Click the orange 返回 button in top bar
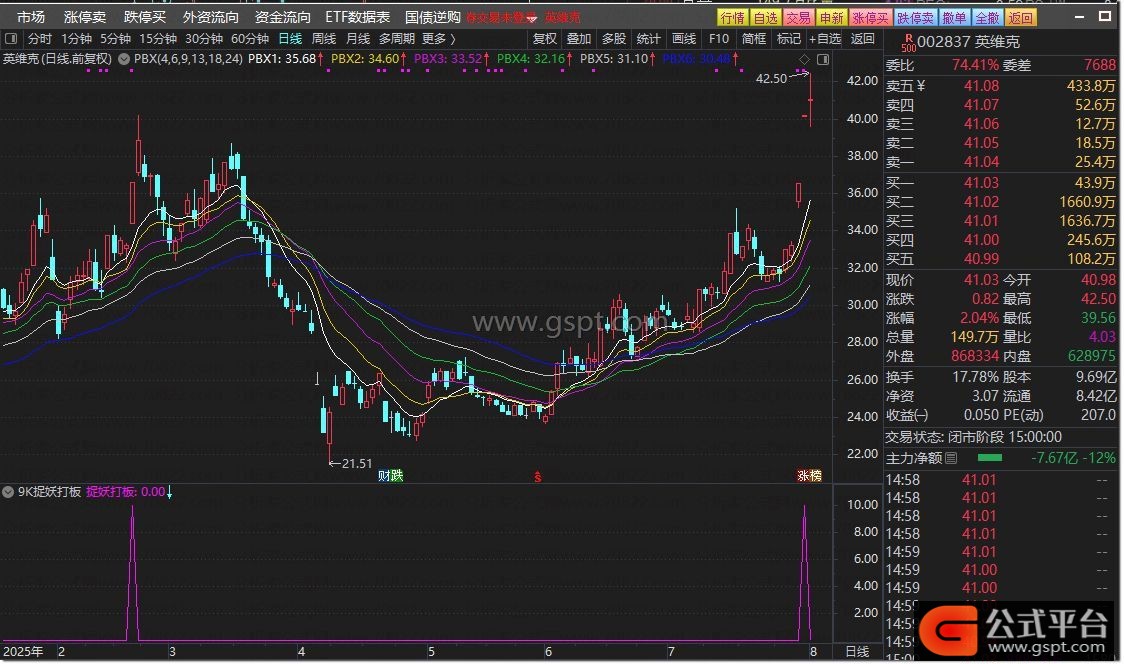 (x=1021, y=18)
